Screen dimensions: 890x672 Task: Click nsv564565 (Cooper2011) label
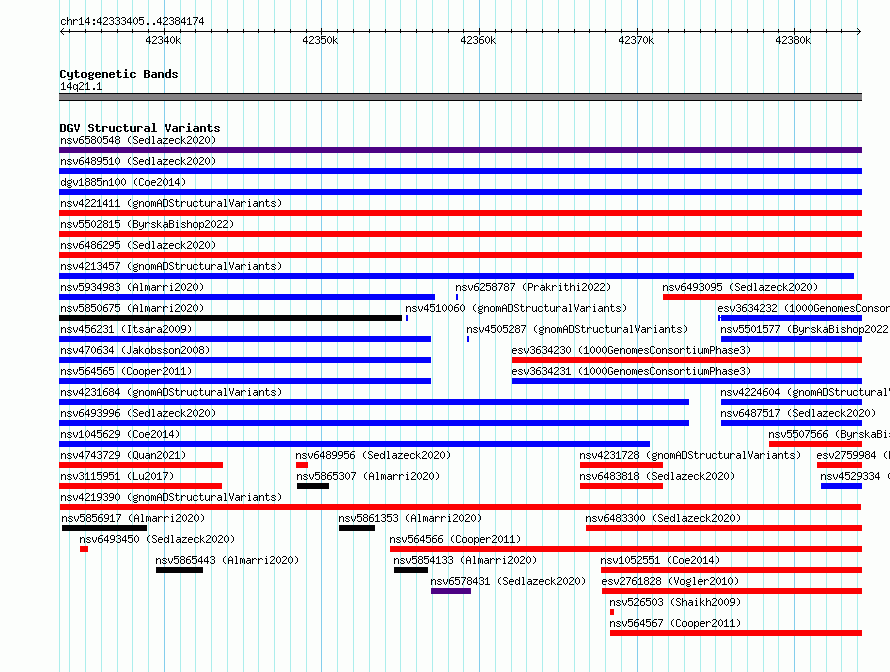[x=126, y=371]
